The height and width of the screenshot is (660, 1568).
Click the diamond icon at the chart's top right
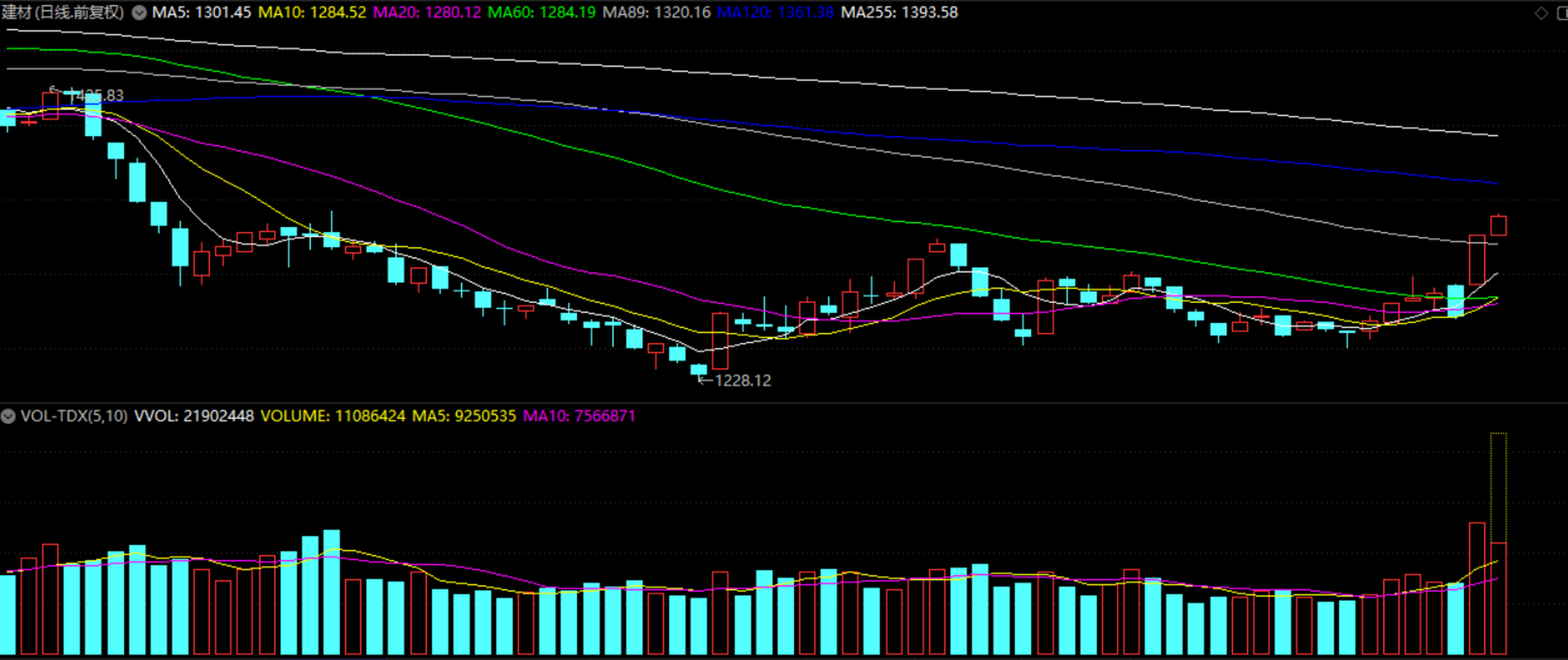click(1541, 13)
